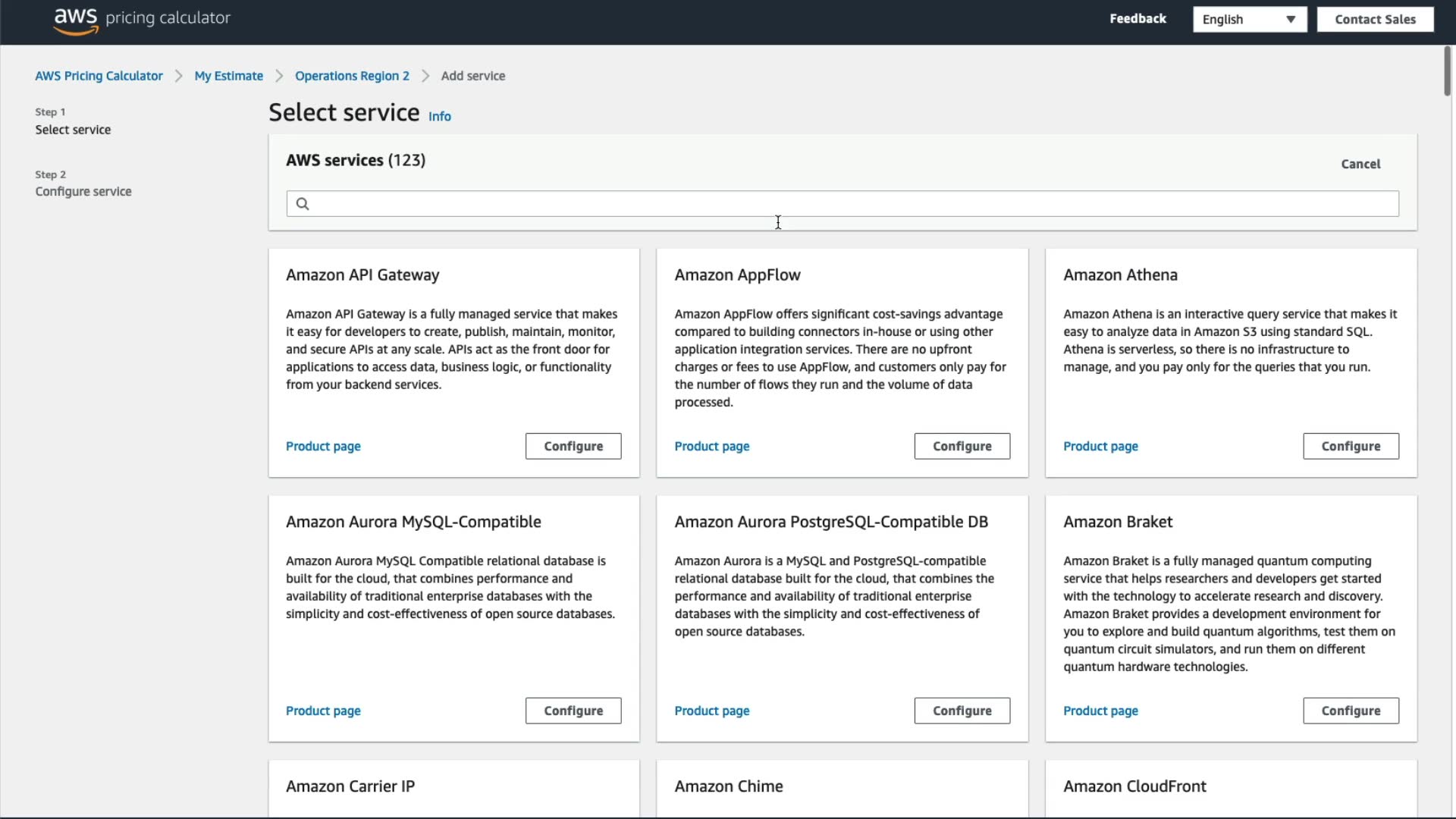Screen dimensions: 1456x819
Task: Click the search magnifier icon
Action: 303,204
